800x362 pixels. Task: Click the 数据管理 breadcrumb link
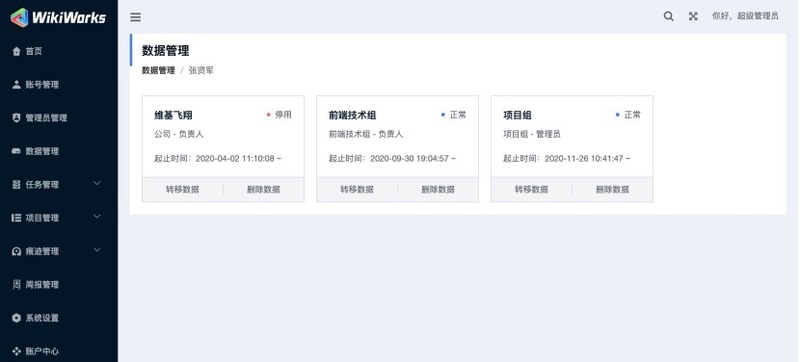coord(158,70)
